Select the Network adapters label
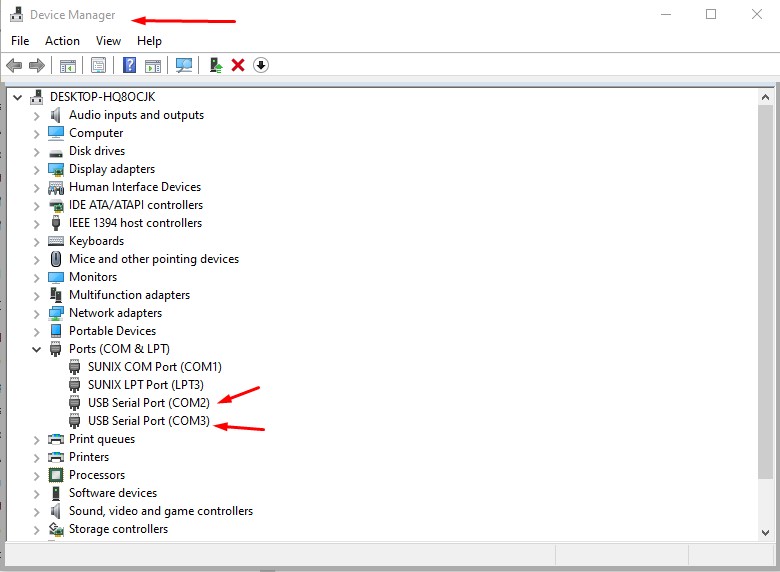The width and height of the screenshot is (780, 572). coord(115,313)
